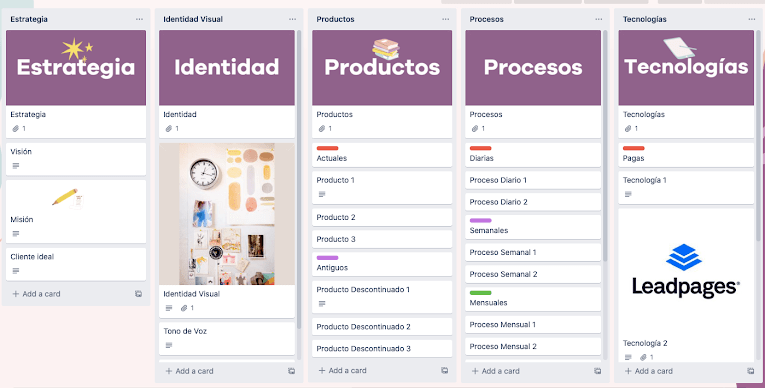Click the green label on the Mensuales card
Image resolution: width=765 pixels, height=388 pixels.
pos(481,293)
